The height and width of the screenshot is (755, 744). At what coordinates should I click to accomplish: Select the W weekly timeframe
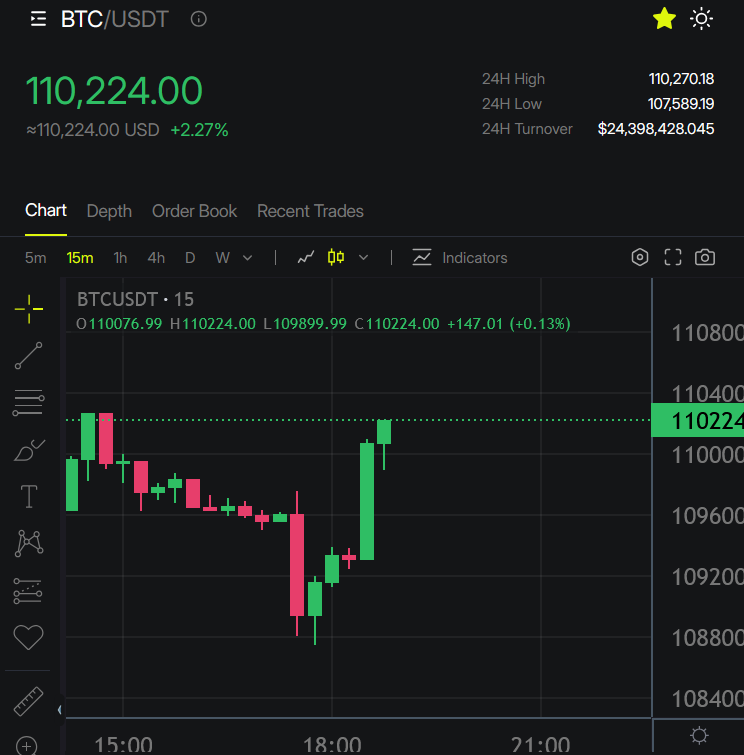(x=222, y=258)
